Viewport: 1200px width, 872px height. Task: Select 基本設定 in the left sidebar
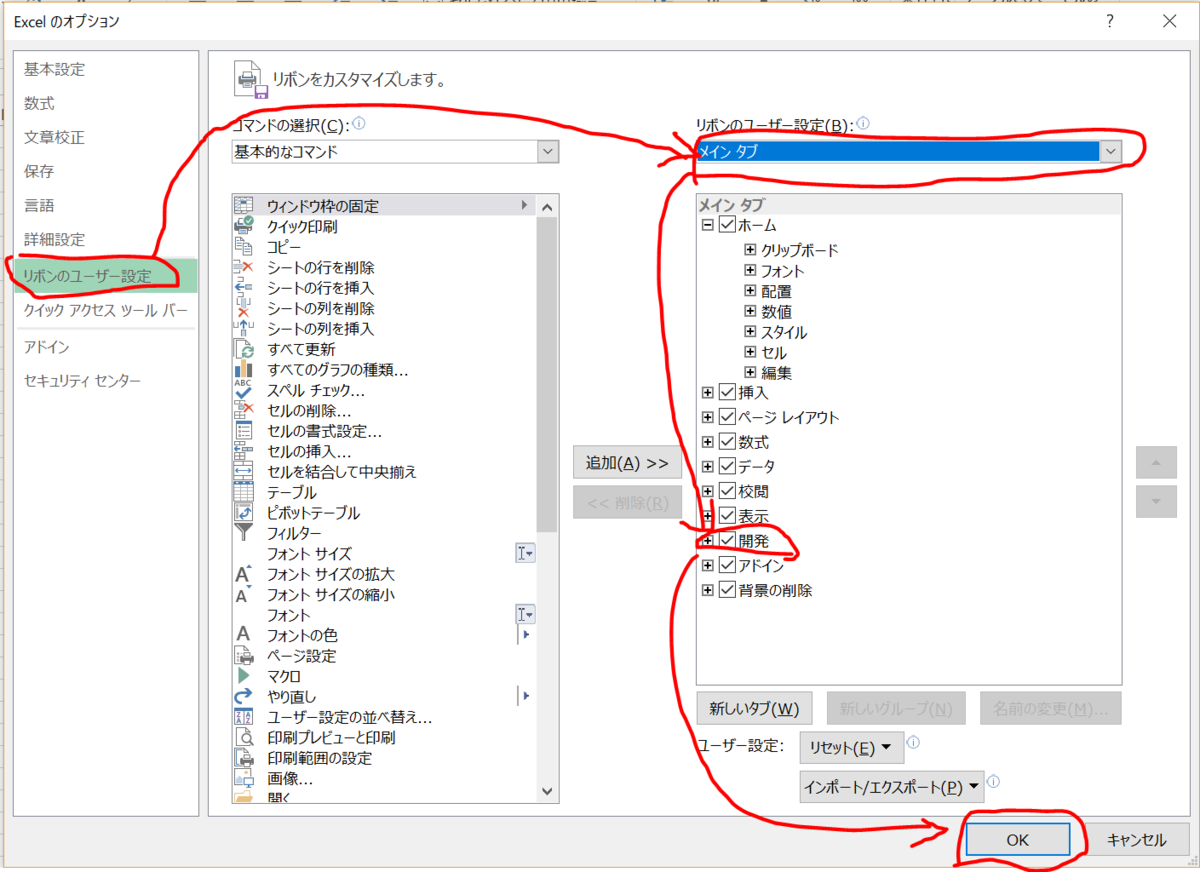pyautogui.click(x=54, y=69)
